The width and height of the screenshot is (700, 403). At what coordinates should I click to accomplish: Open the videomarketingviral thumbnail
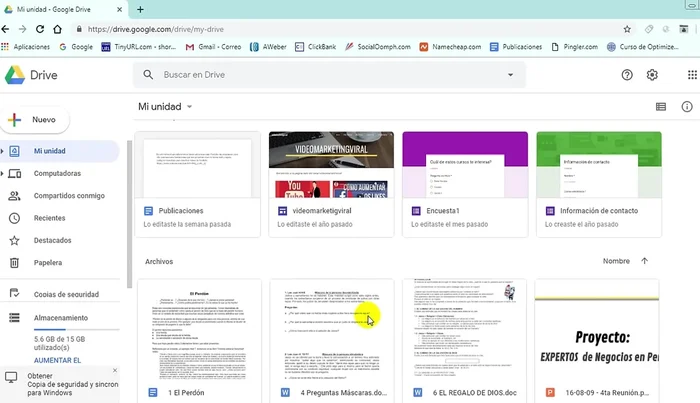331,165
